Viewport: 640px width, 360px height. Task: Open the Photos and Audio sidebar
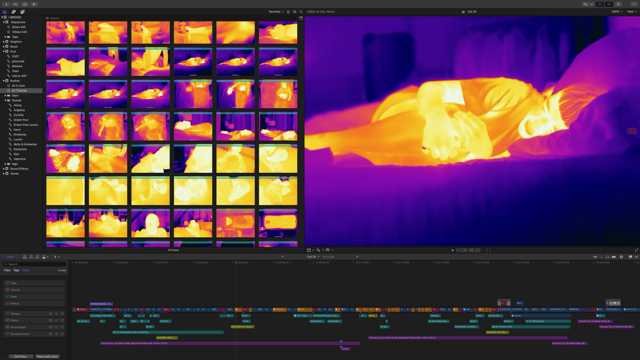(x=13, y=12)
